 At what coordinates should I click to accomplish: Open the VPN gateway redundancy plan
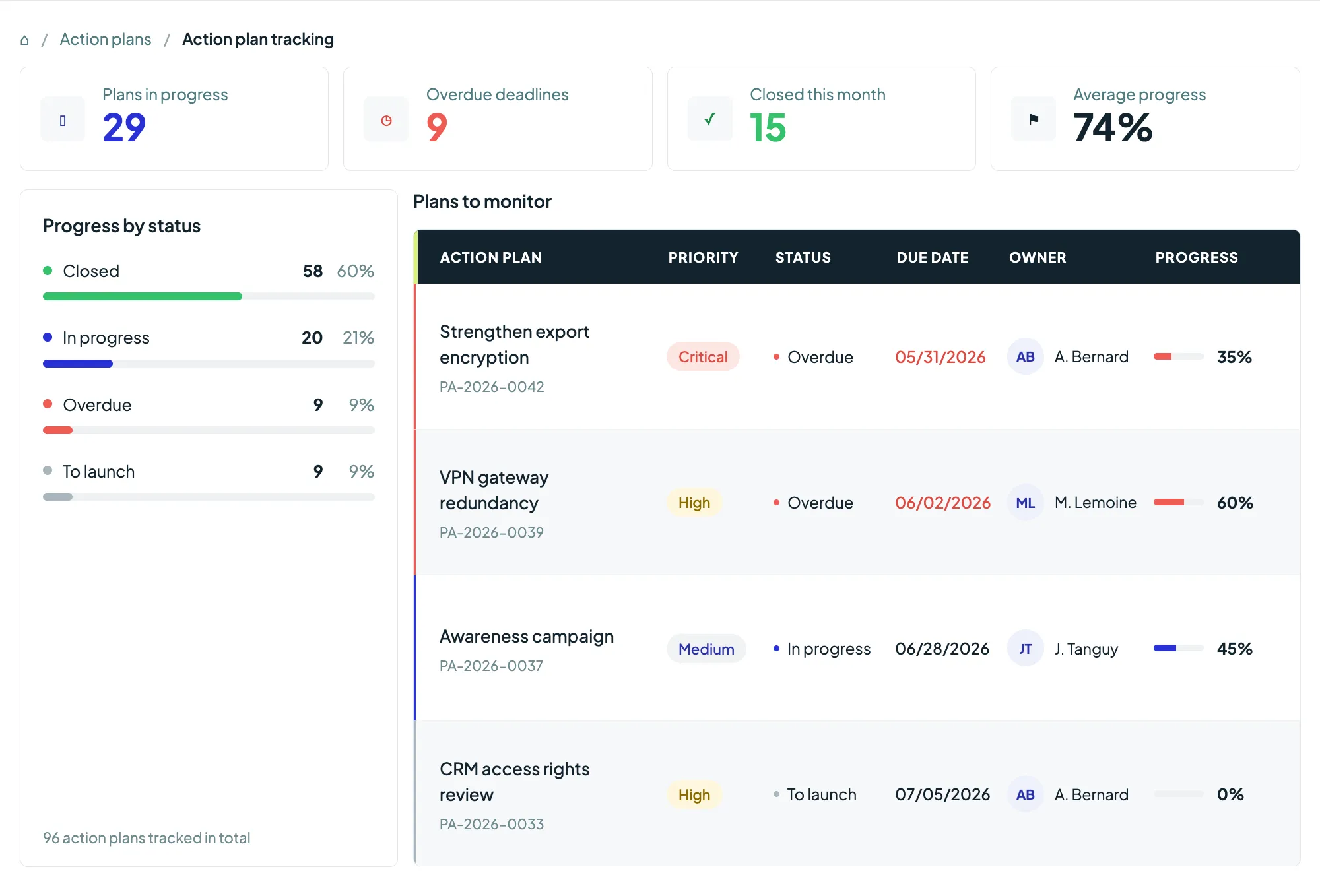[x=494, y=490]
